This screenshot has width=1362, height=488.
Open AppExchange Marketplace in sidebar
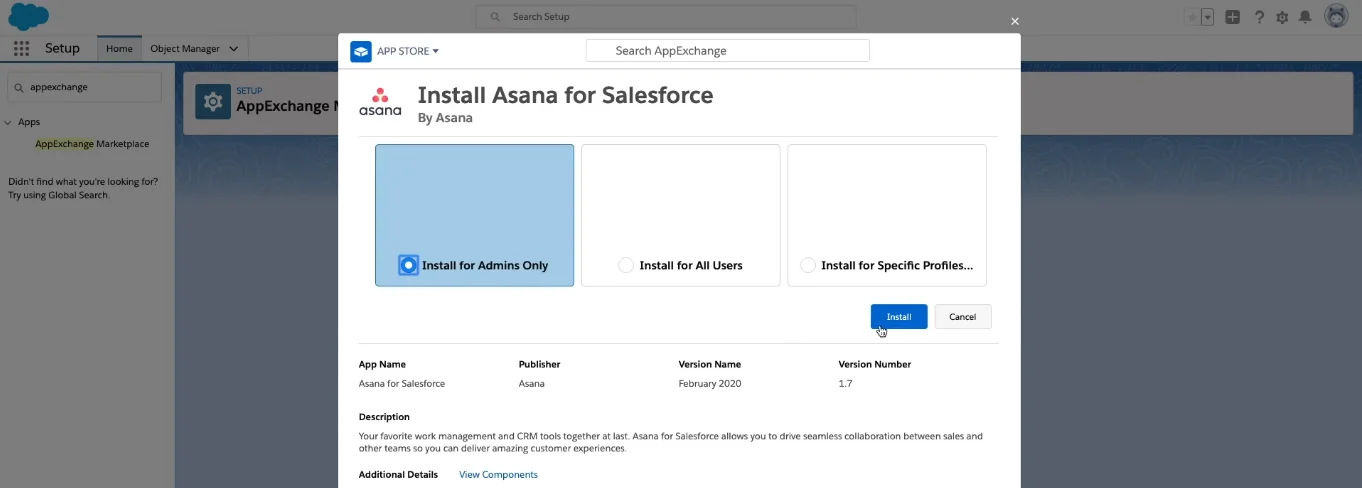[x=92, y=144]
